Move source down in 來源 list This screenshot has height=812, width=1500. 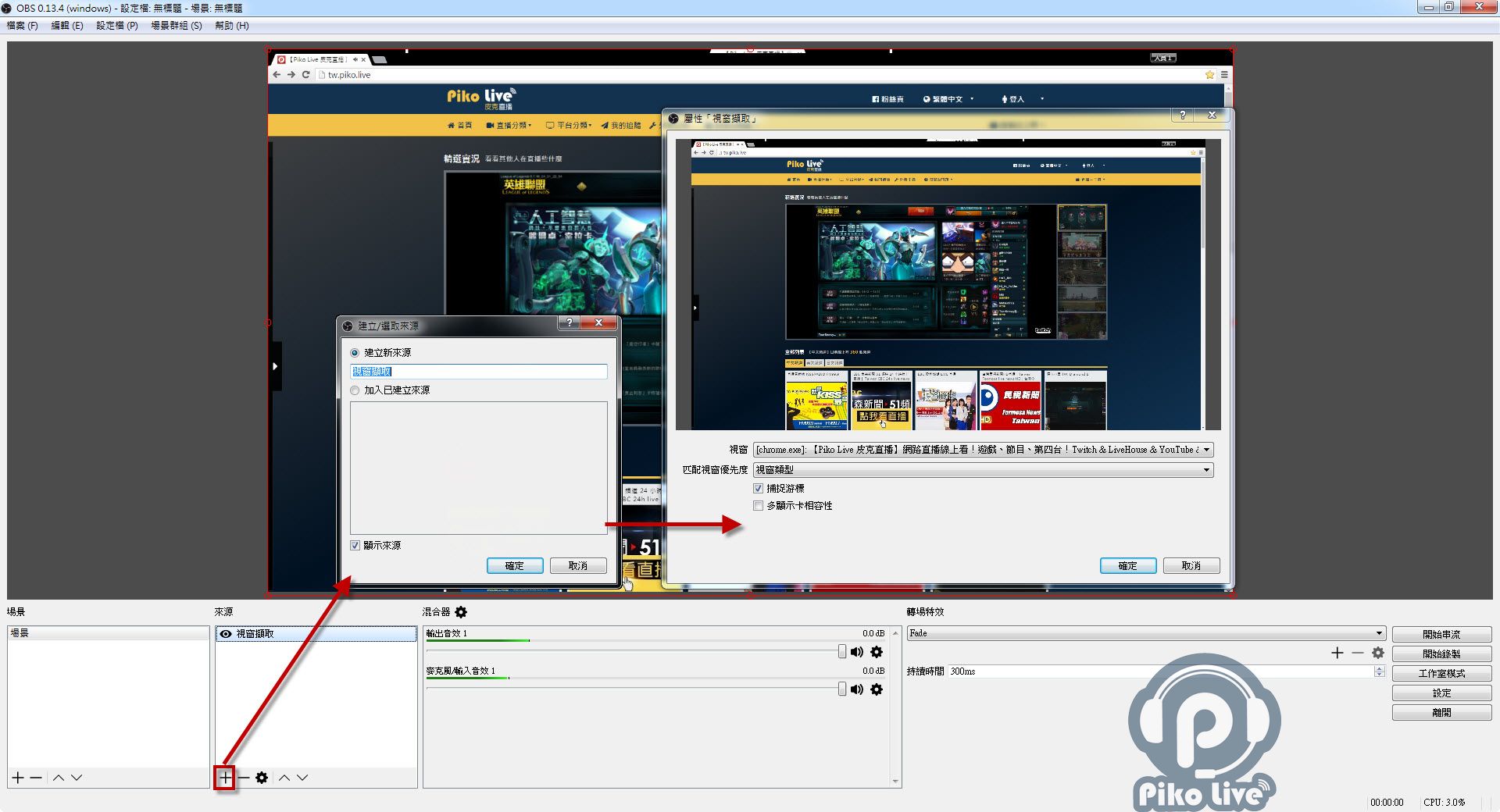point(302,778)
